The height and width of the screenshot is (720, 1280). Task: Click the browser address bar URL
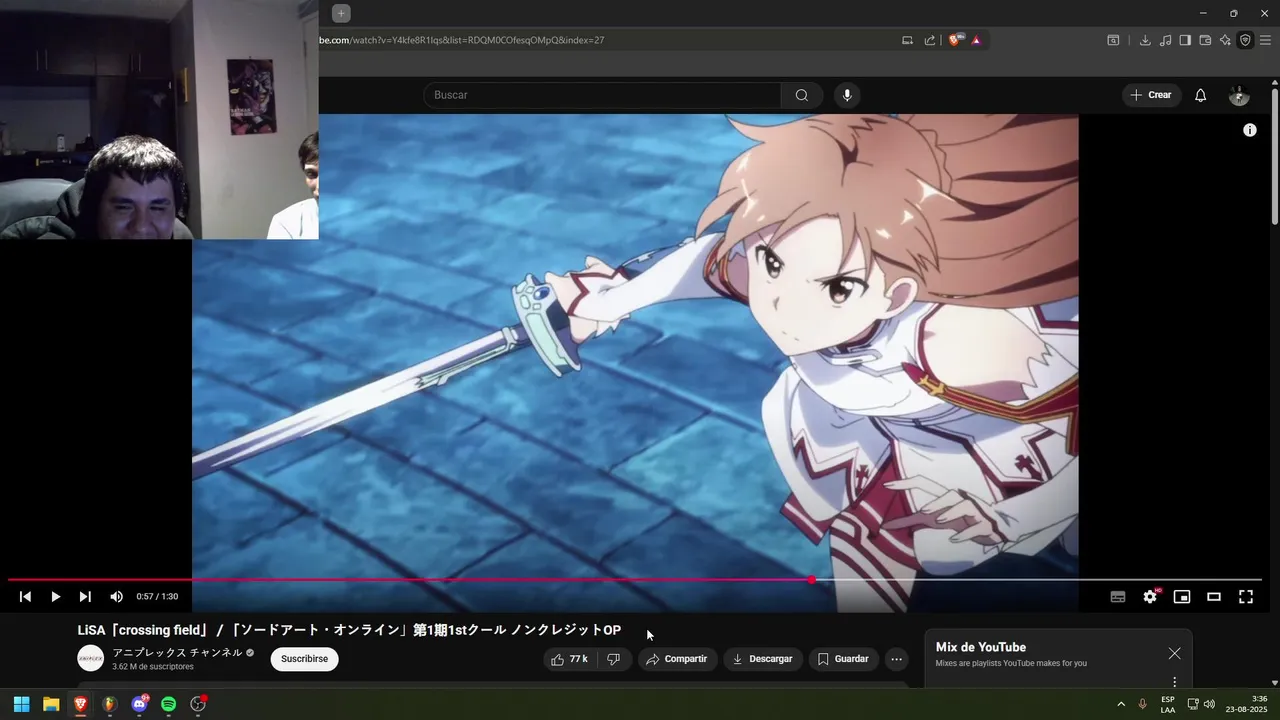pos(462,40)
